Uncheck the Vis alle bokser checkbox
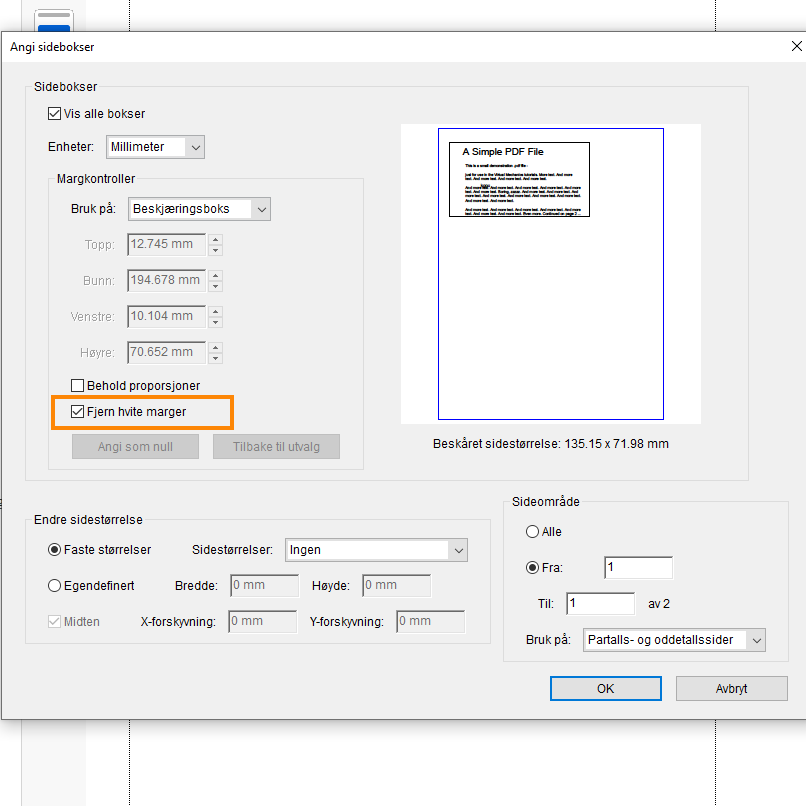Viewport: 806px width, 806px height. click(55, 113)
